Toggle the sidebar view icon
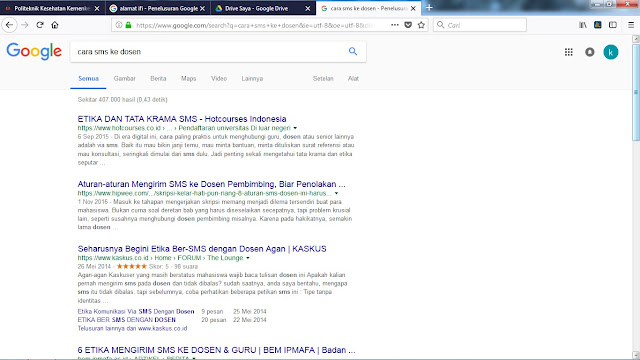 (x=613, y=25)
